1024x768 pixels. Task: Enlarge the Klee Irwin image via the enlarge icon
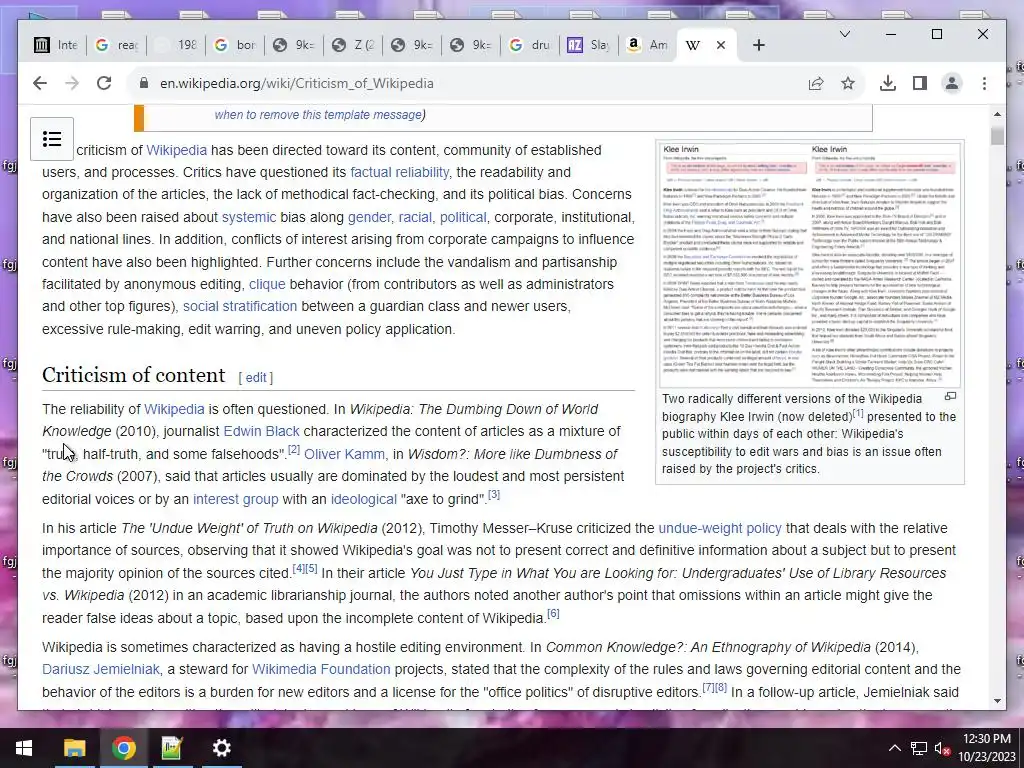(950, 396)
